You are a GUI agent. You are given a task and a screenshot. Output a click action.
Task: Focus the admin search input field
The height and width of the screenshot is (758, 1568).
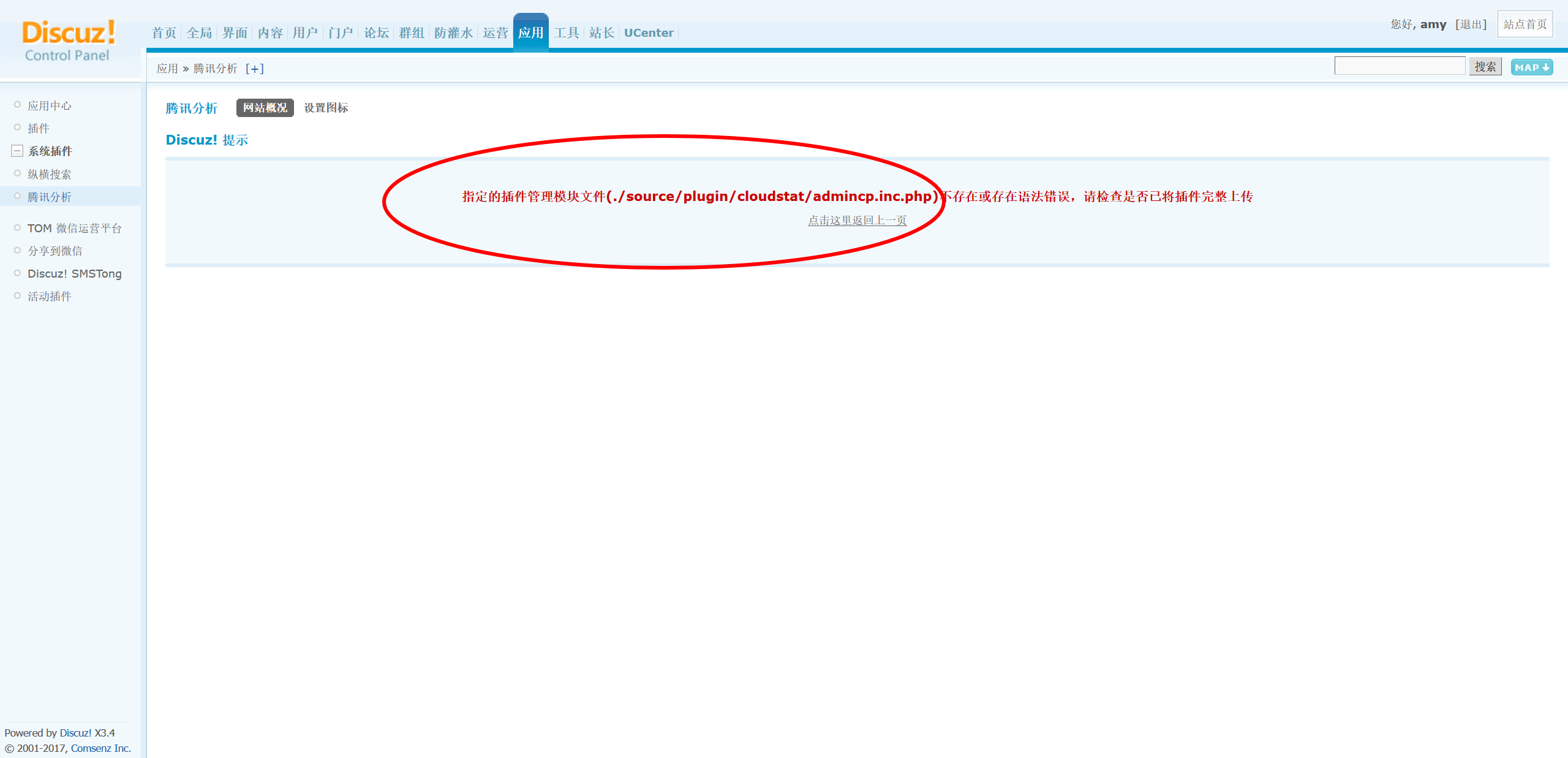[1400, 66]
